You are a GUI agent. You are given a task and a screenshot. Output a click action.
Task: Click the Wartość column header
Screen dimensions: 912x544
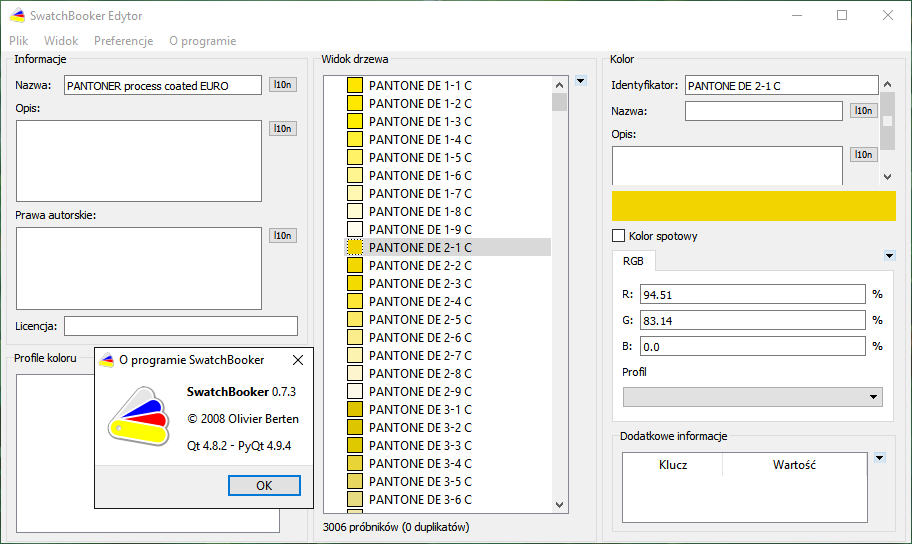[x=795, y=465]
